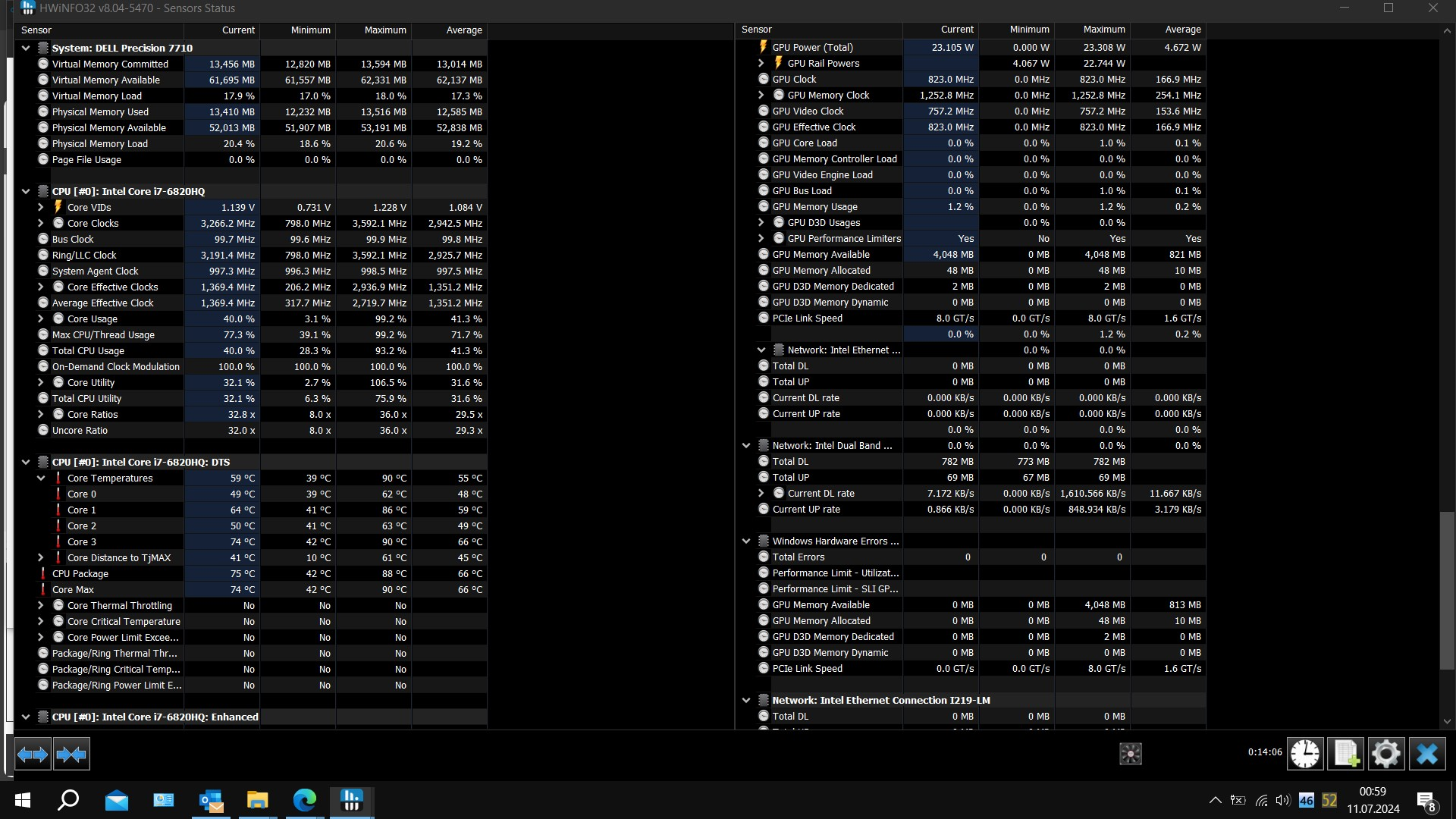
Task: Select the Core 3 temperature row
Action: (x=251, y=541)
